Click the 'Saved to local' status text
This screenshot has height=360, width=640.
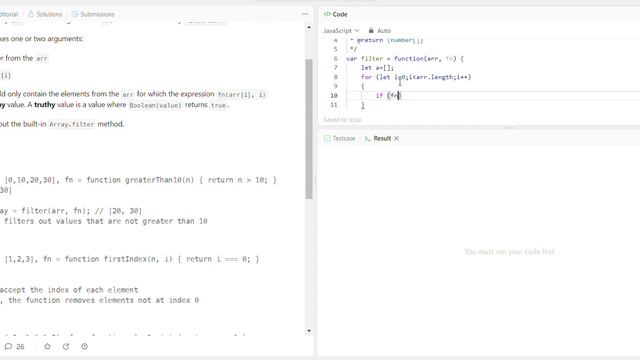[342, 120]
